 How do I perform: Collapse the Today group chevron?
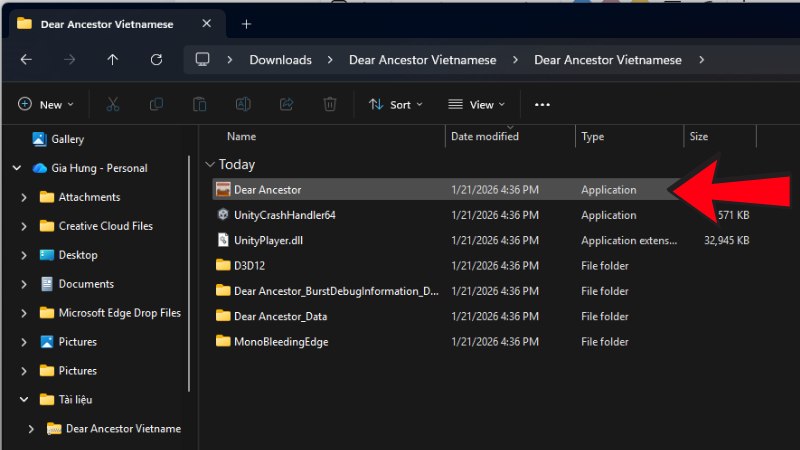(x=209, y=164)
